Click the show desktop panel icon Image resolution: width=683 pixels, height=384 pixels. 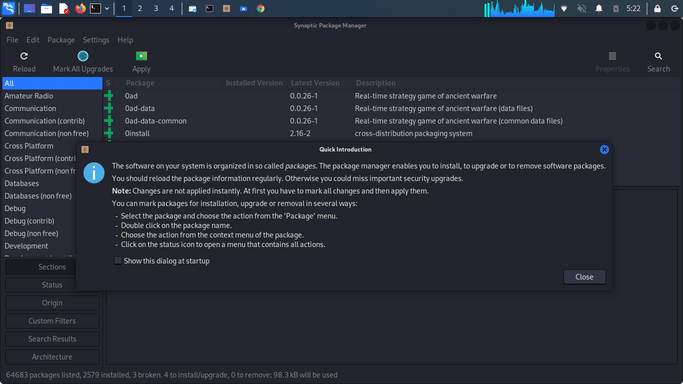pos(29,8)
